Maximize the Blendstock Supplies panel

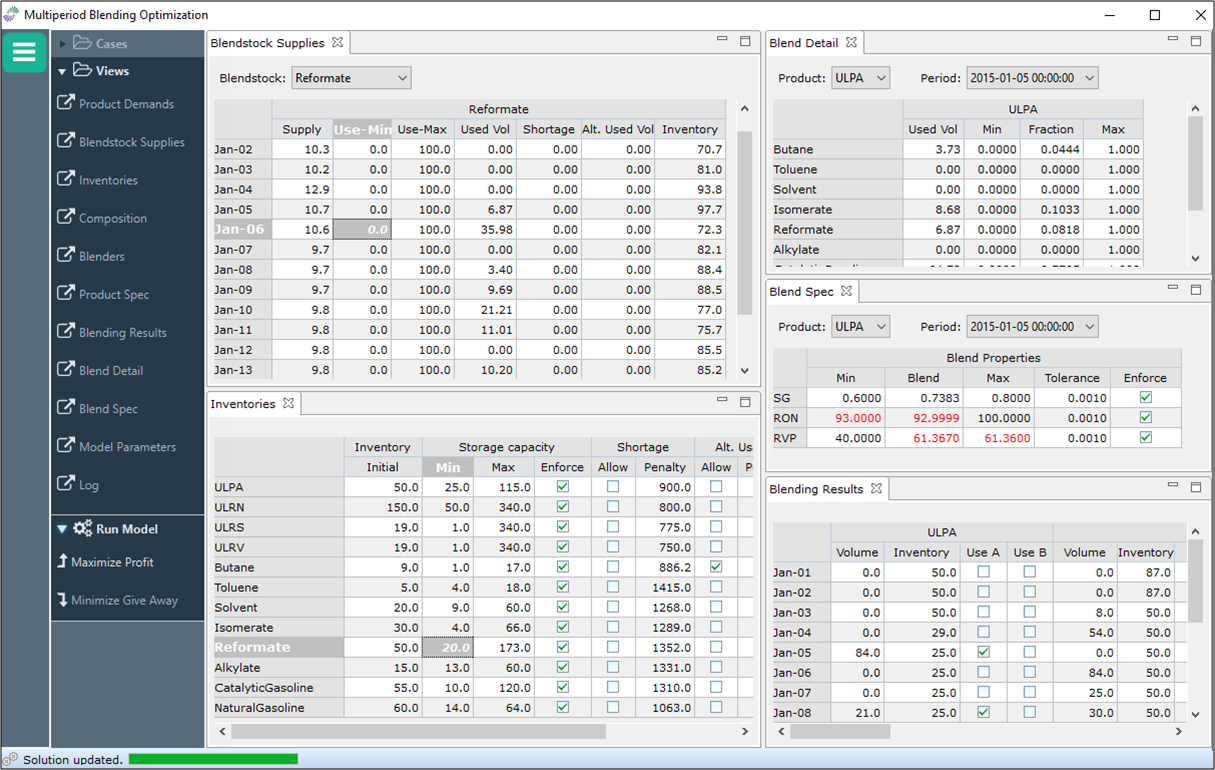pyautogui.click(x=745, y=41)
